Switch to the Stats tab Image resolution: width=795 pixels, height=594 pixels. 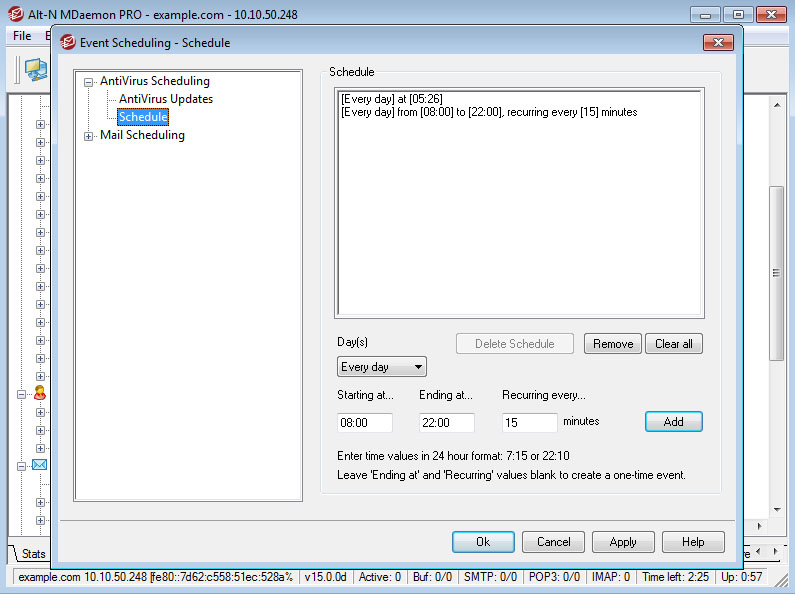[33, 554]
